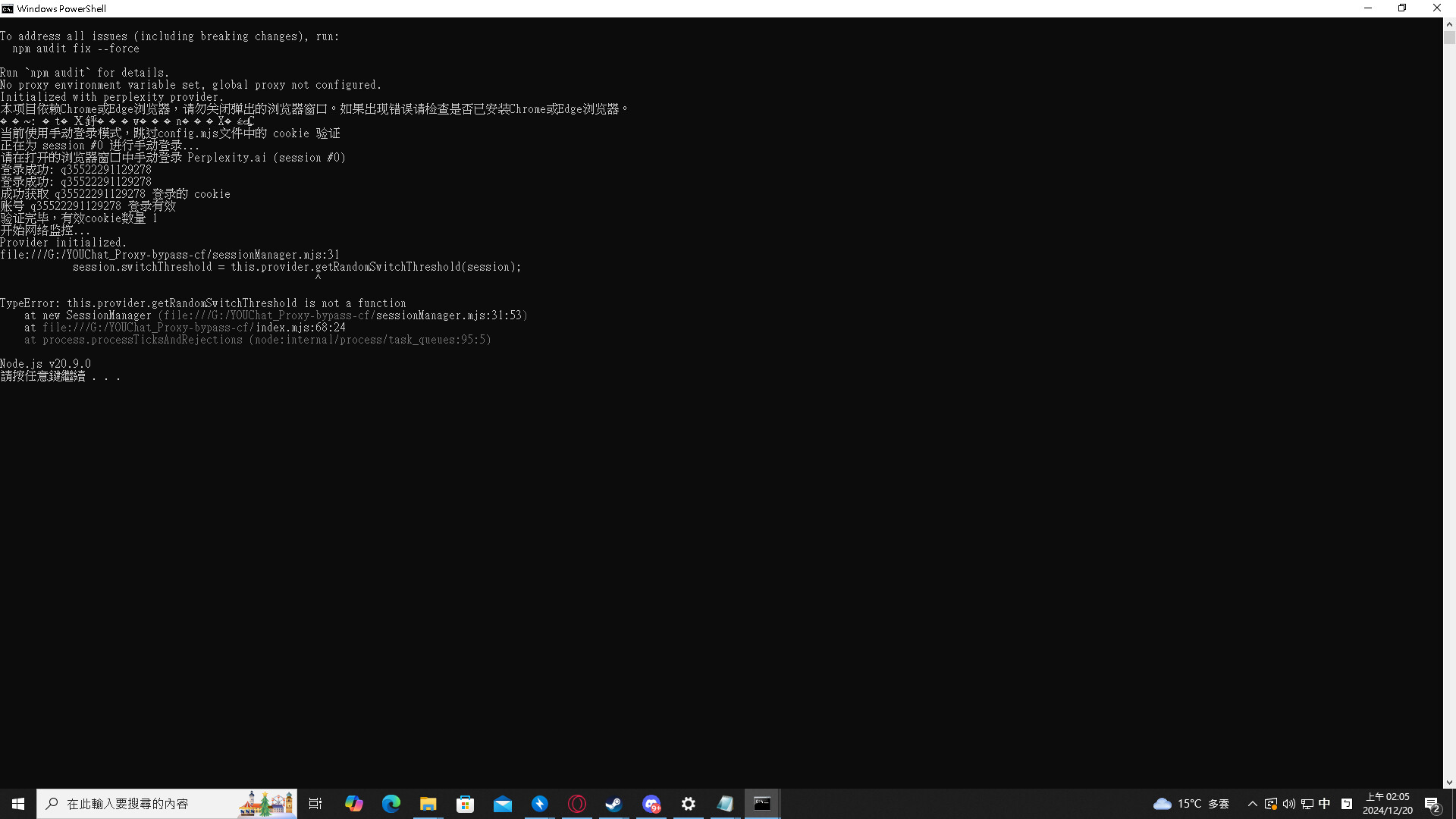This screenshot has height=819, width=1456.
Task: Open the Mail app from the taskbar
Action: pyautogui.click(x=503, y=804)
